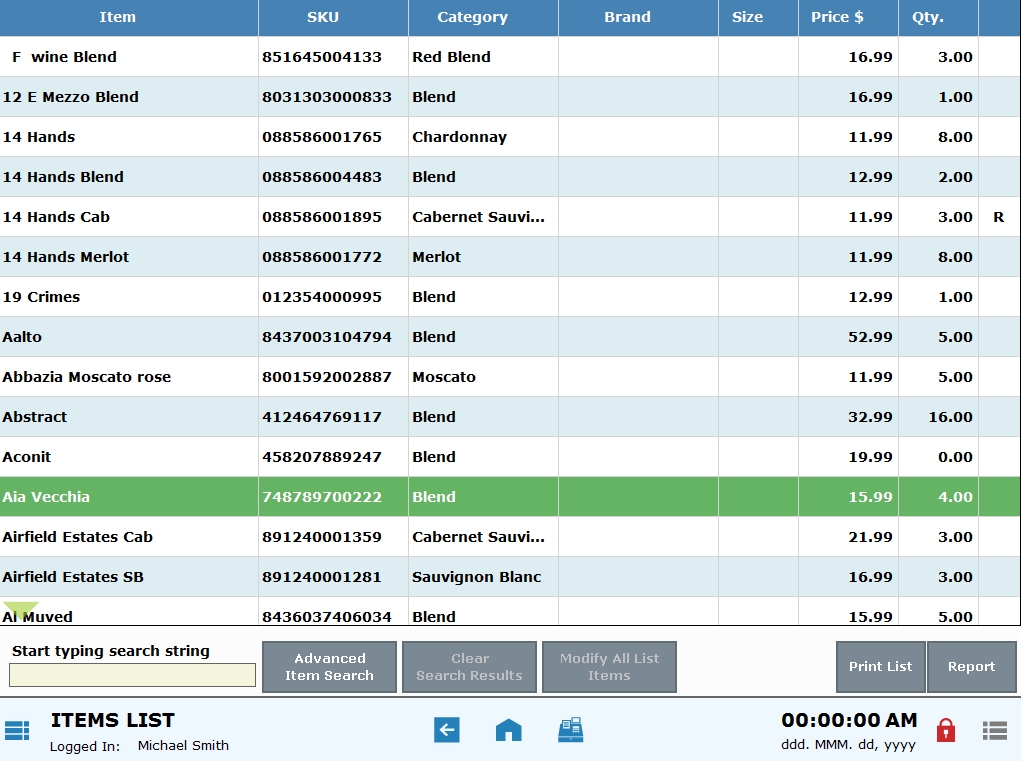Click the R flag on 14 Hands Cab row

click(998, 217)
